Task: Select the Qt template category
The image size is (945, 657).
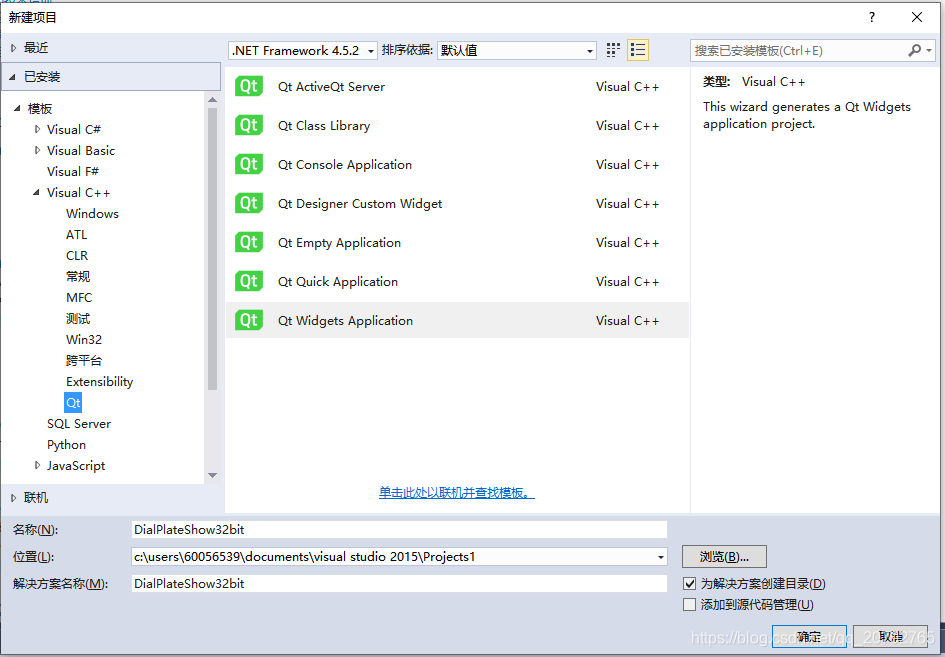Action: pos(73,403)
